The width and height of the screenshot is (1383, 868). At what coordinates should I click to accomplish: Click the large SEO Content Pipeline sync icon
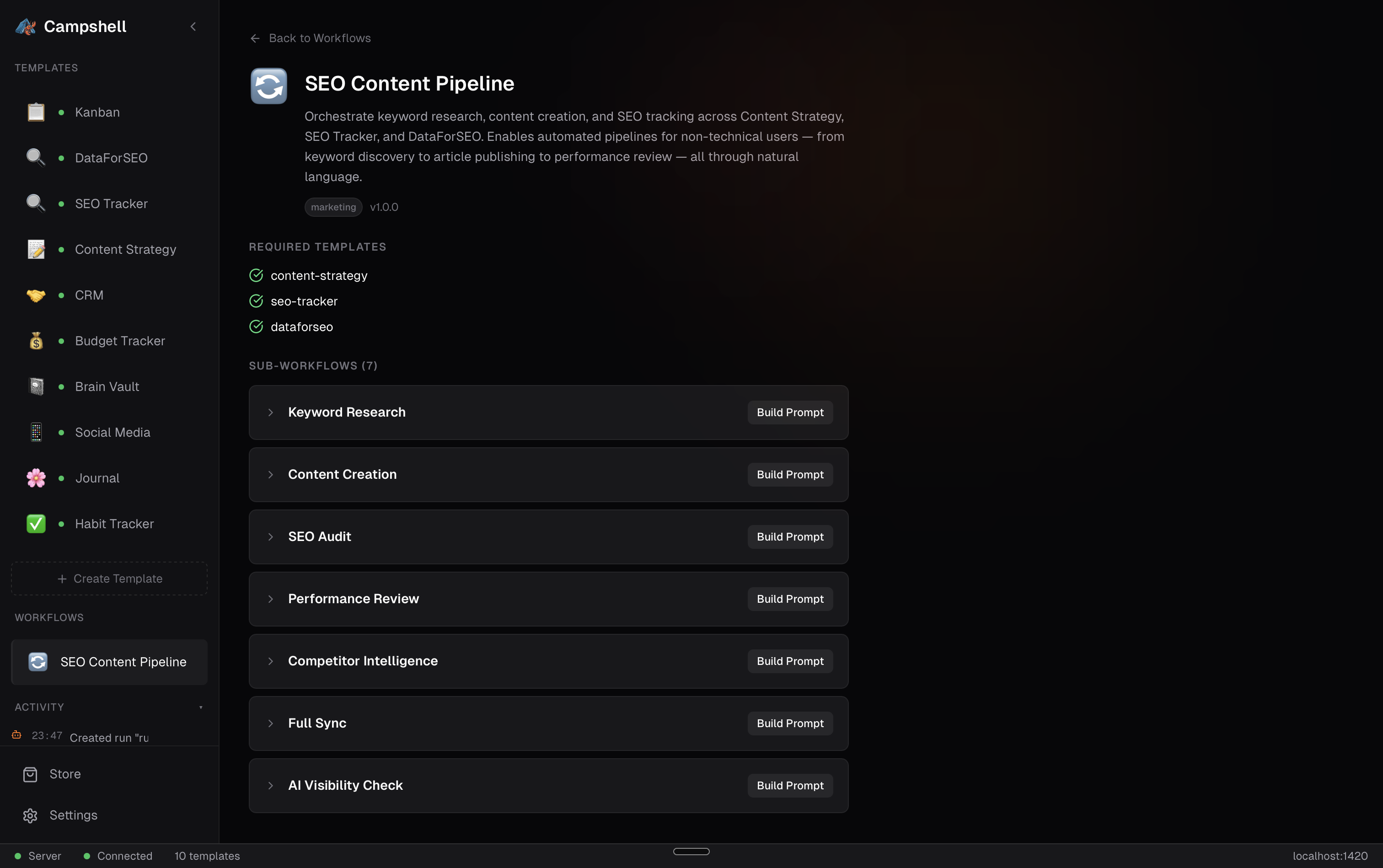click(x=268, y=86)
